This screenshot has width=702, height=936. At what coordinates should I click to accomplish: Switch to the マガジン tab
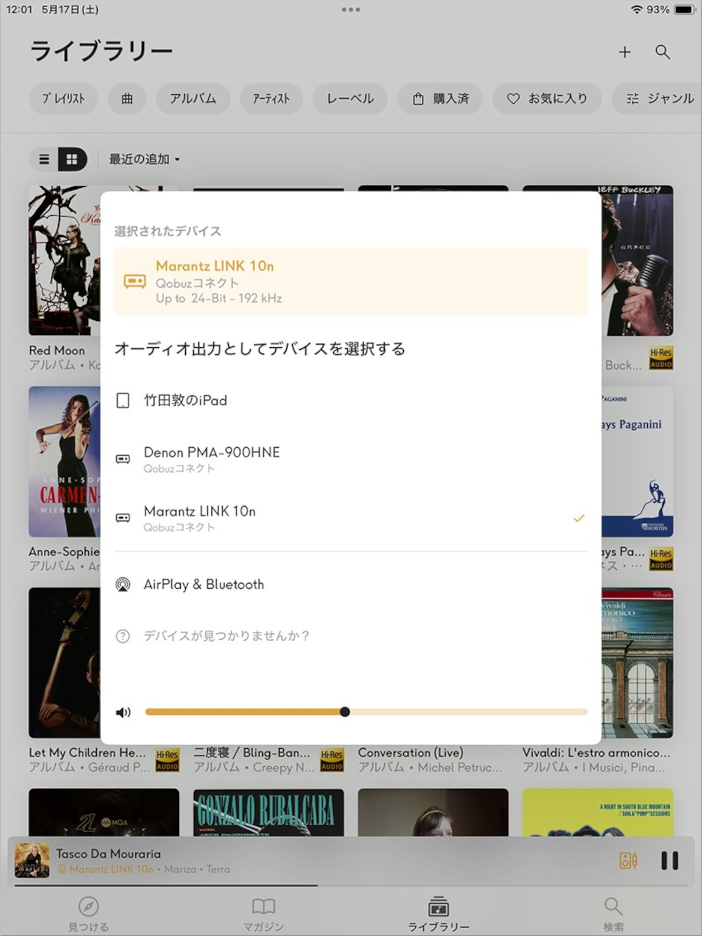pyautogui.click(x=263, y=912)
